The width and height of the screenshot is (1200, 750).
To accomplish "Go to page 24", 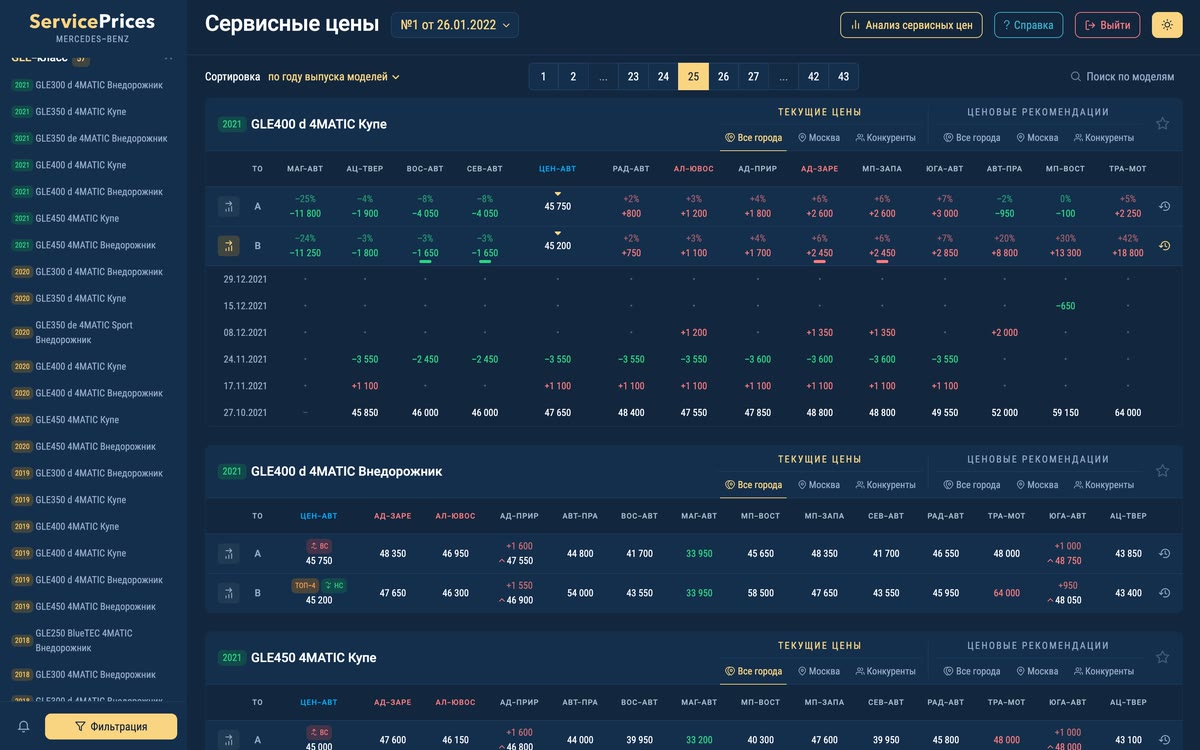I will point(663,77).
